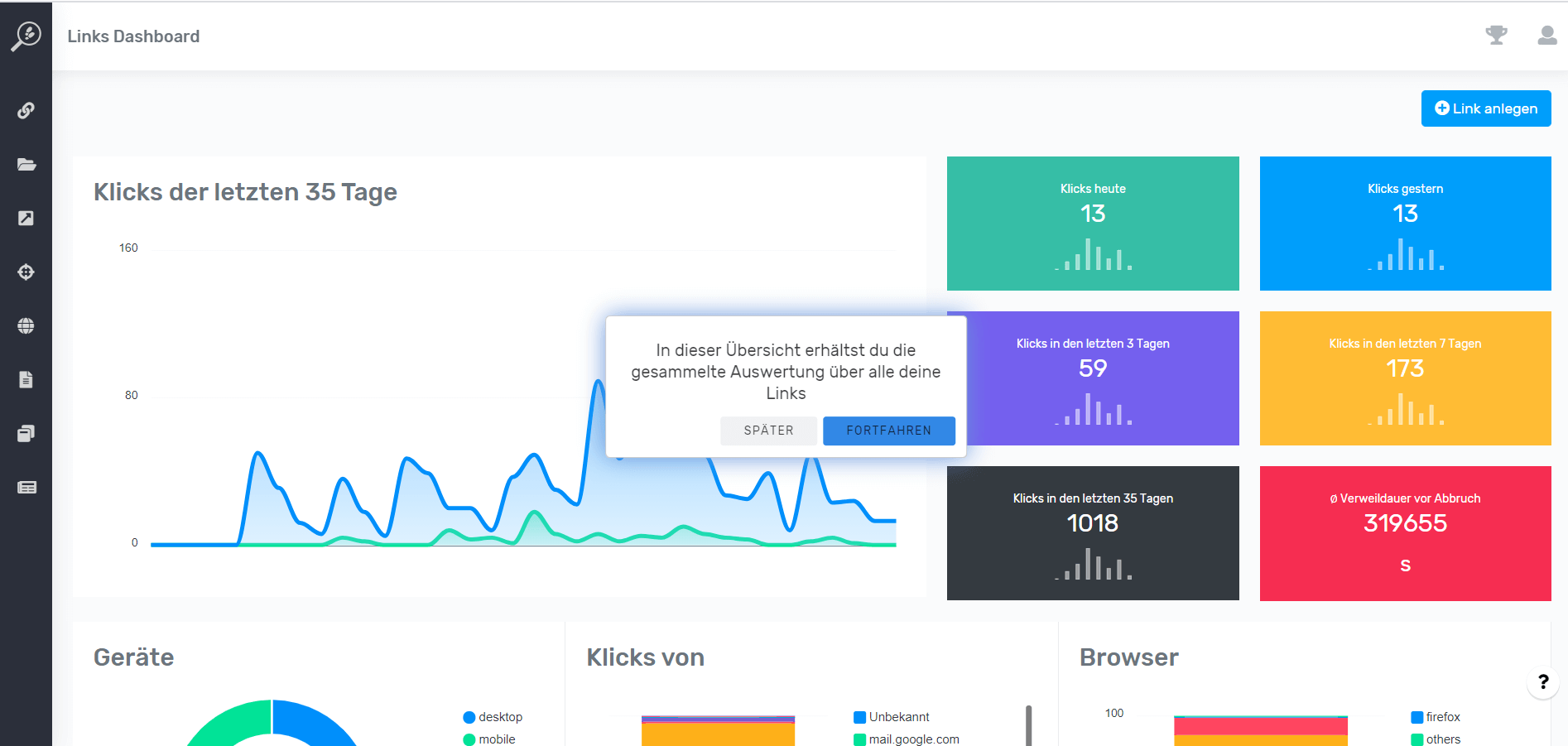The image size is (1568, 746).
Task: Open the document file sidebar icon
Action: 26,379
